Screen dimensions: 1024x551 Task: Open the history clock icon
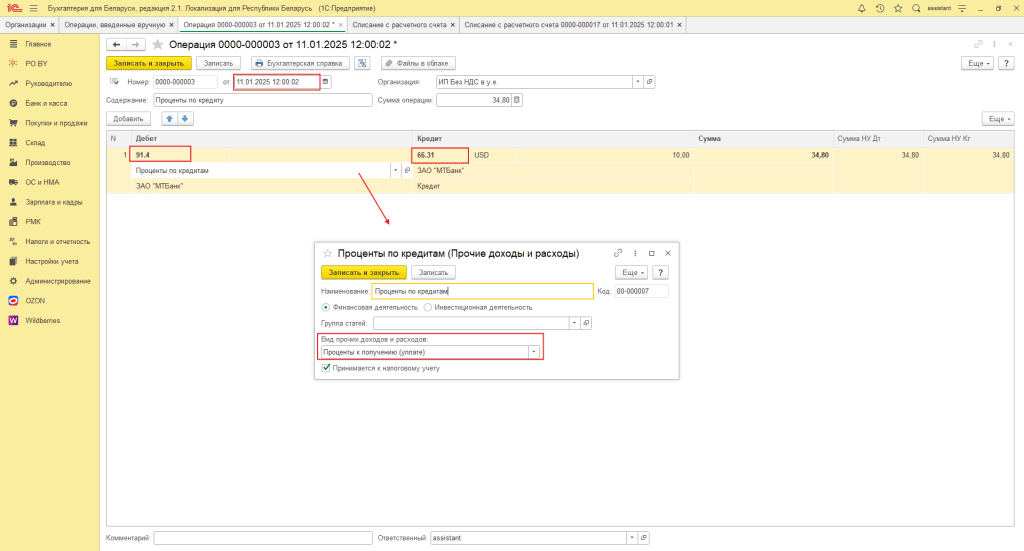880,8
